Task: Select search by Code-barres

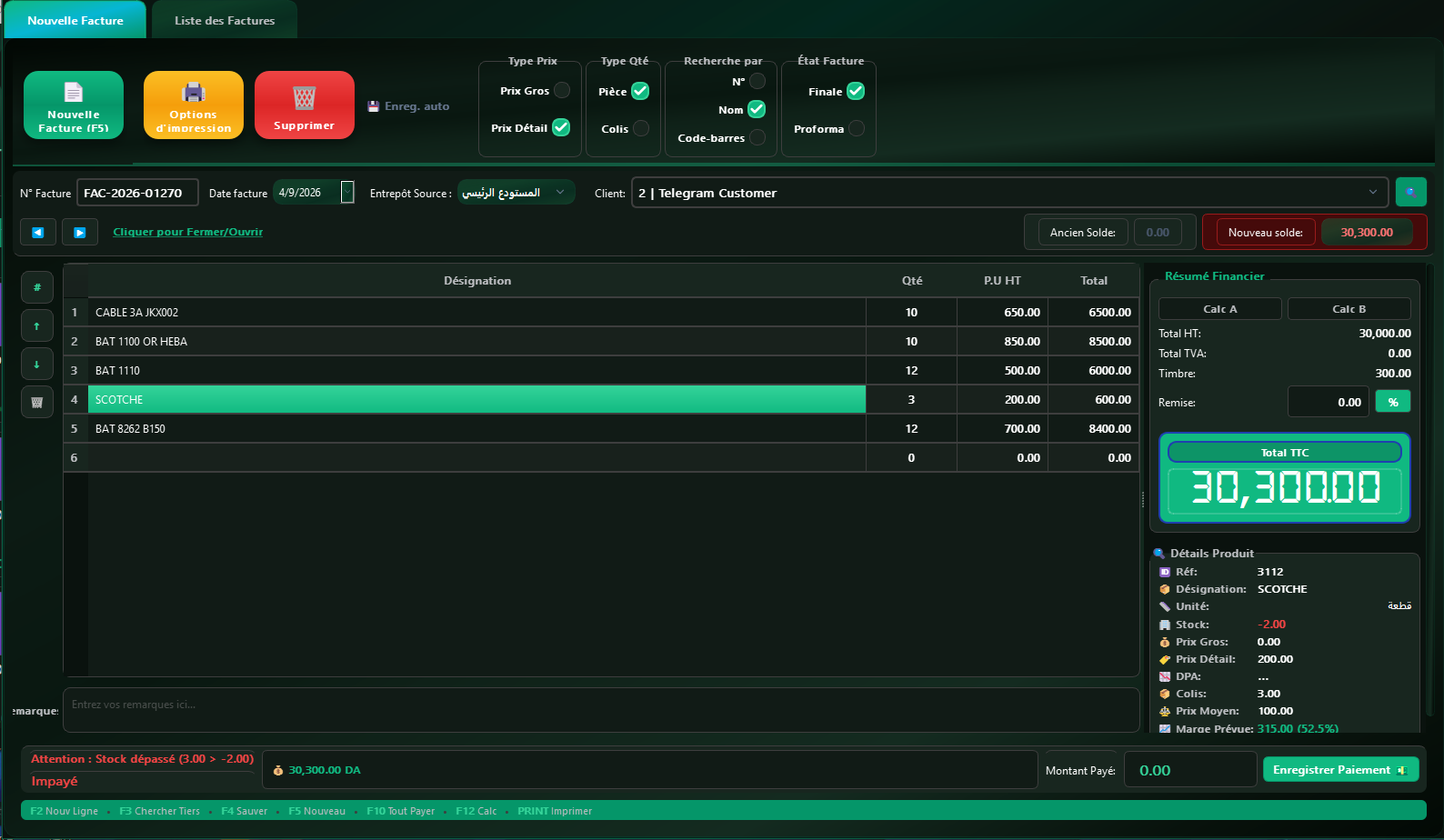Action: pos(757,137)
